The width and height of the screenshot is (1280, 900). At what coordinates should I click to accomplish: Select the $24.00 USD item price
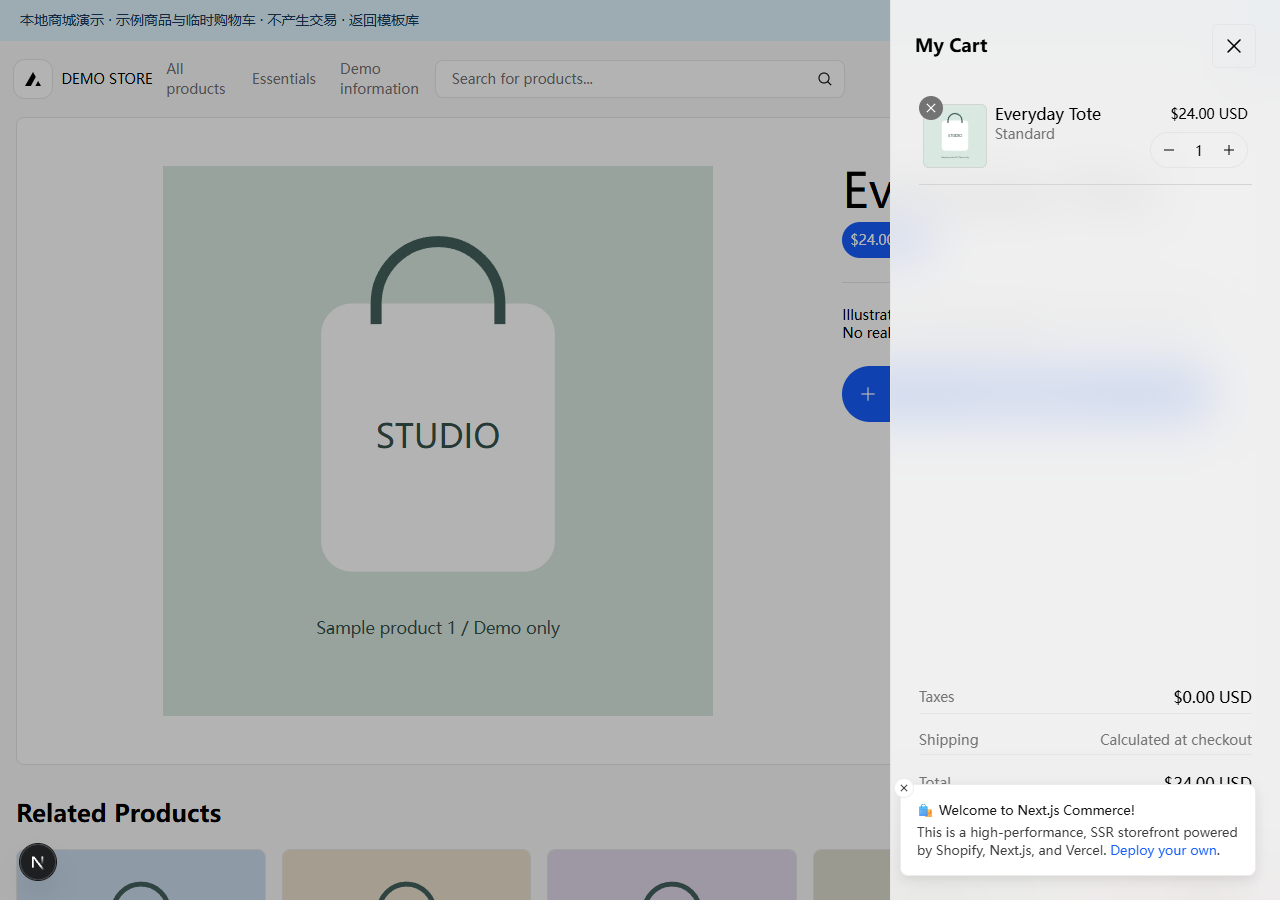pyautogui.click(x=1209, y=114)
